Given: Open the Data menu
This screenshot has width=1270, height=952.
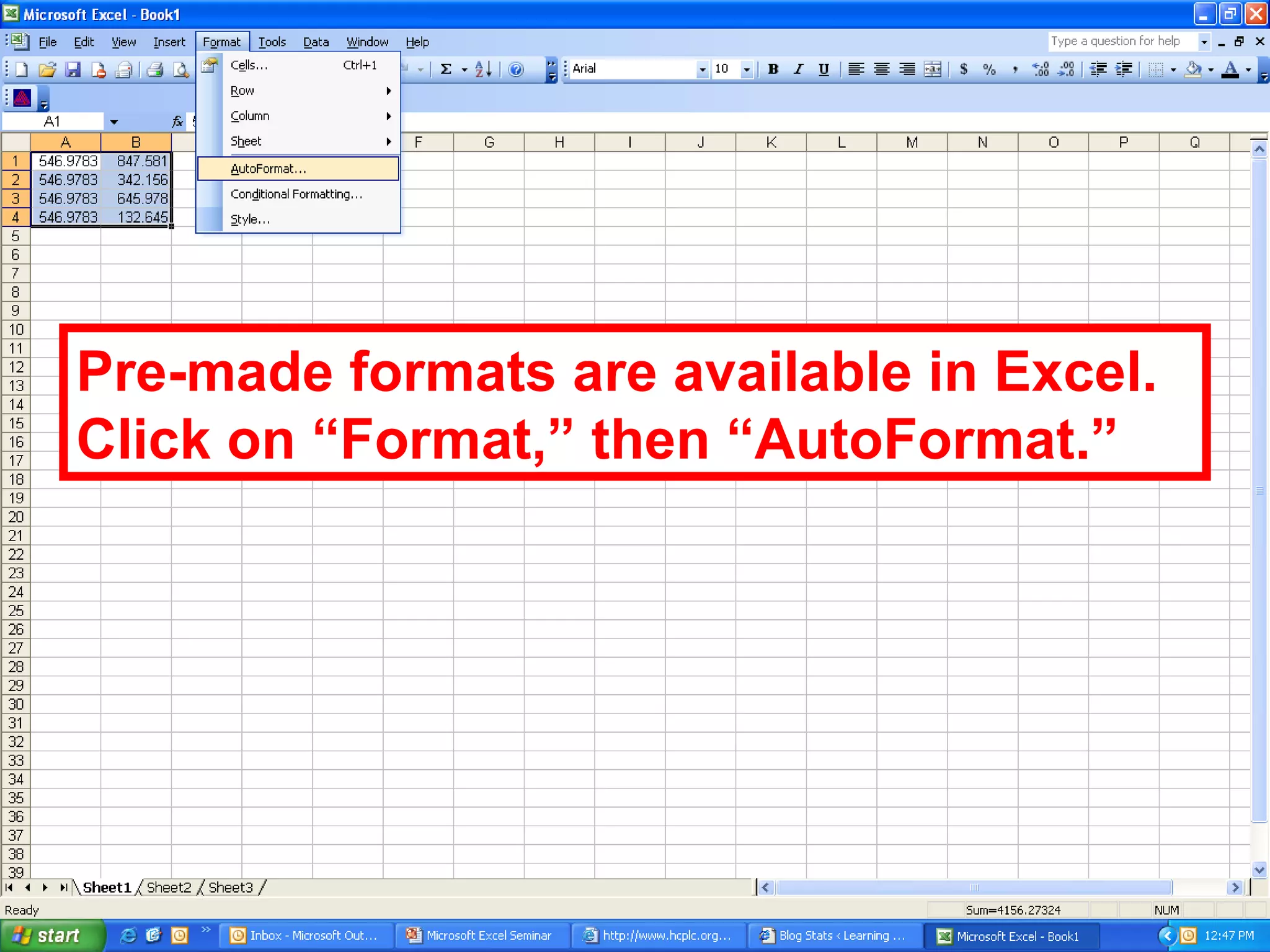Looking at the screenshot, I should [x=316, y=42].
